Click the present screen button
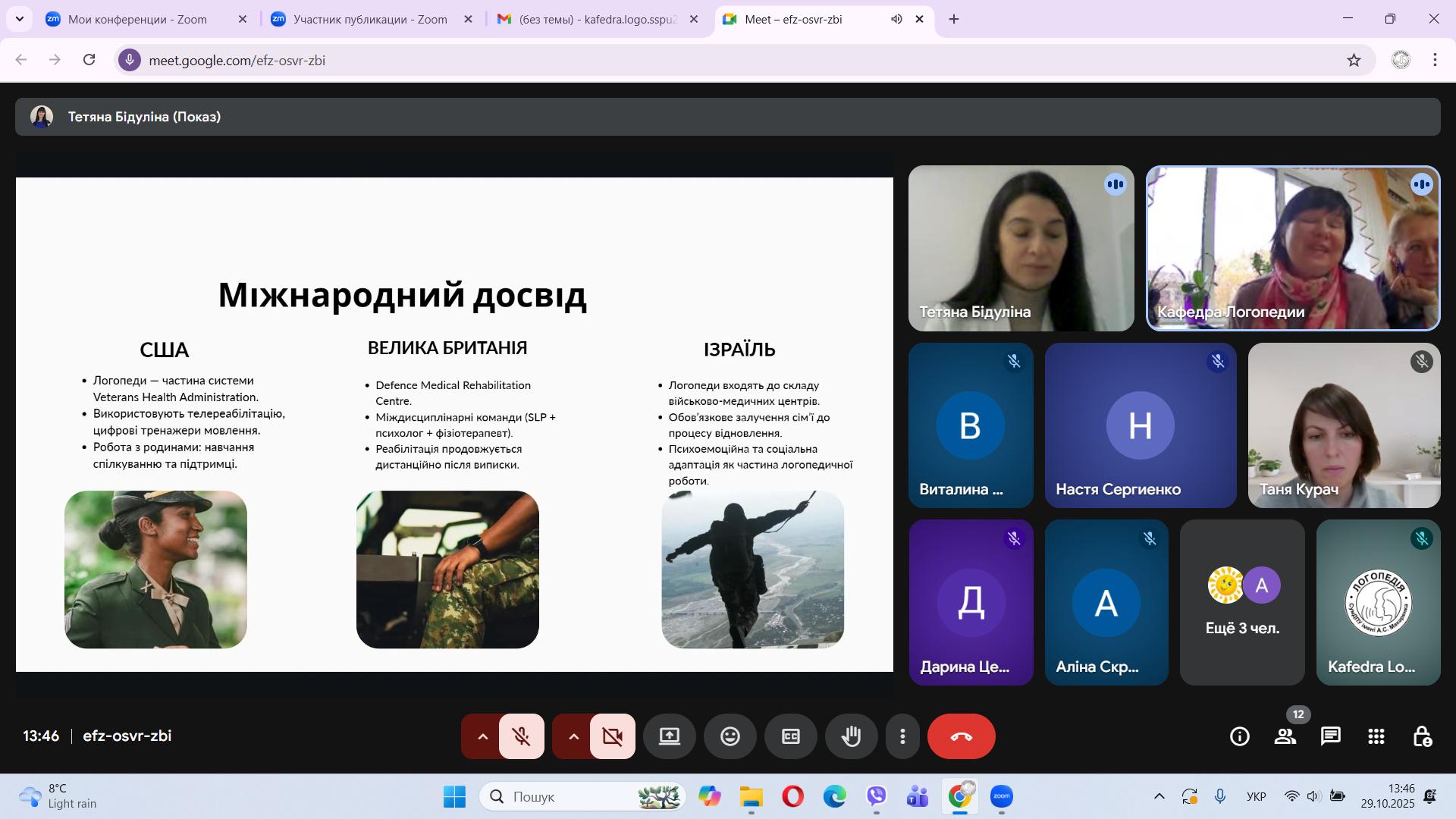Image resolution: width=1456 pixels, height=819 pixels. tap(669, 736)
